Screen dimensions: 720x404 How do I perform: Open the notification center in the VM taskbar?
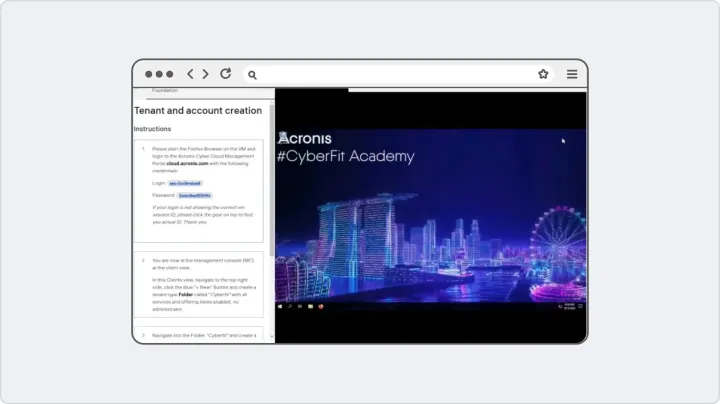[583, 306]
